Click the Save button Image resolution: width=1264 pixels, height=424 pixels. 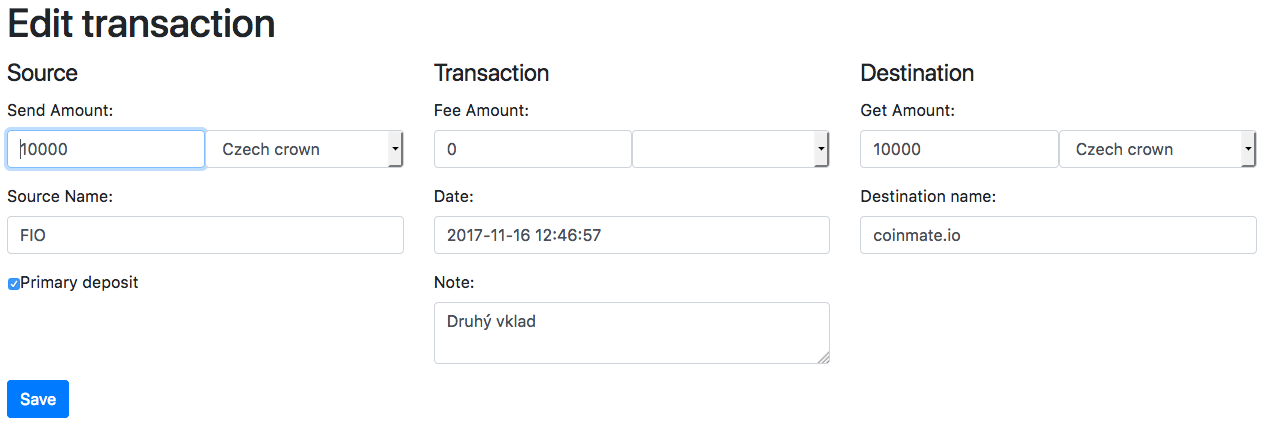[38, 399]
